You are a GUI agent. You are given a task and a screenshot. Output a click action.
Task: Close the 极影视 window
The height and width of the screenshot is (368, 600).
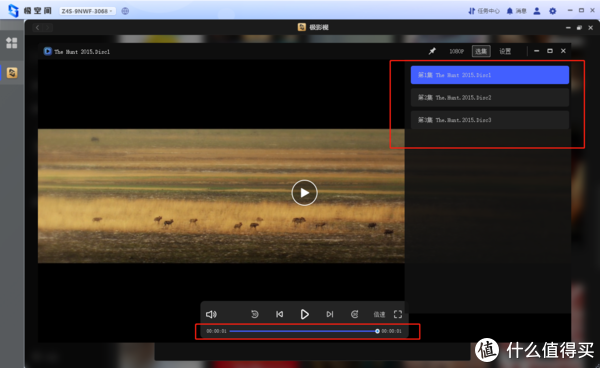pos(591,28)
